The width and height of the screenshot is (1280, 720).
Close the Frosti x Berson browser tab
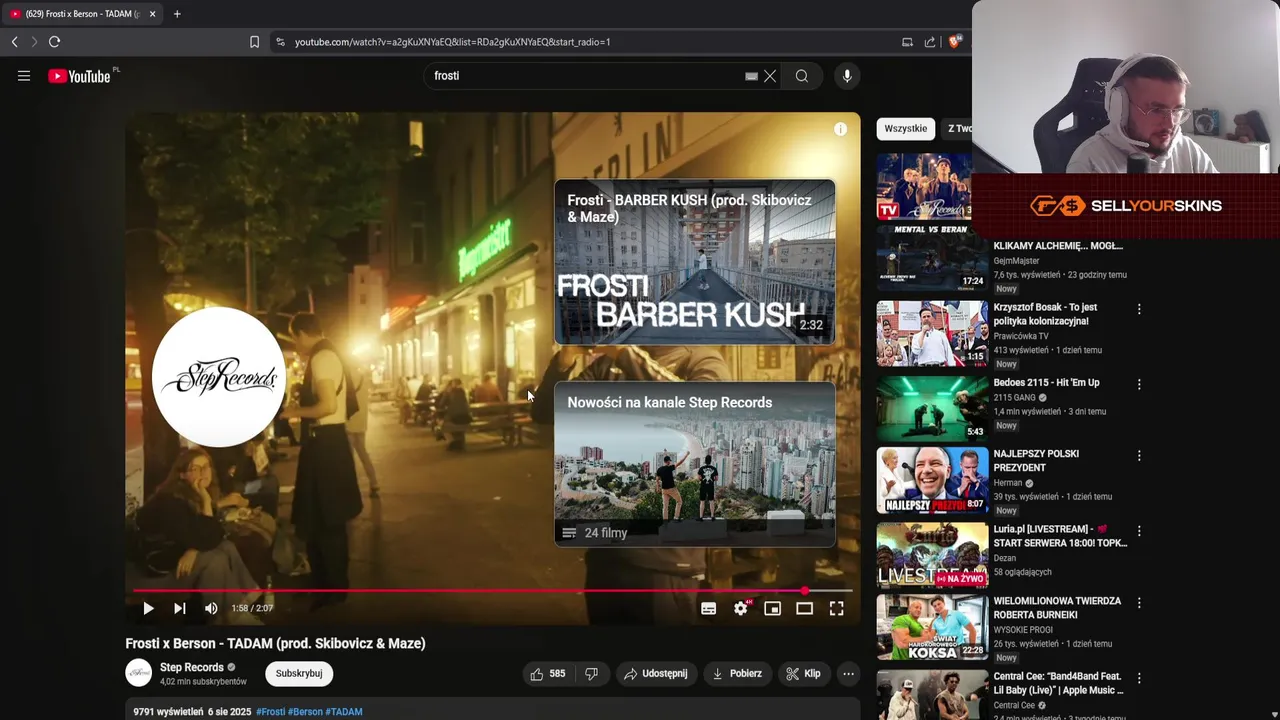(153, 14)
